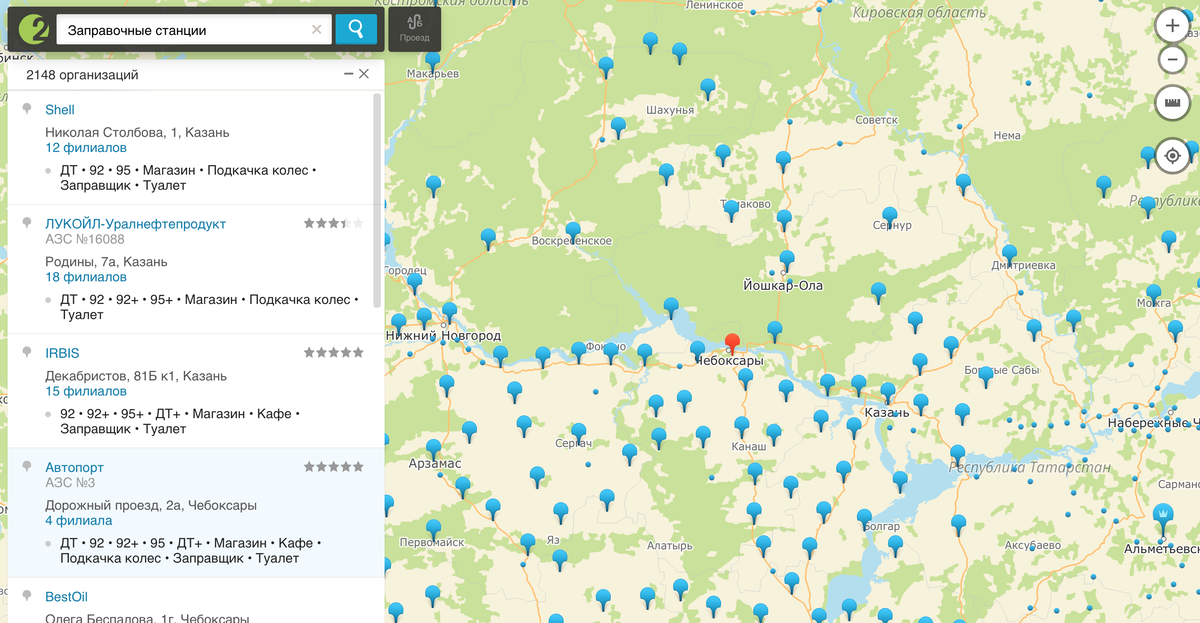Image resolution: width=1200 pixels, height=623 pixels.
Task: Click the pin icon beside ЛУКОЙЛ-Уралнефтепродукт
Action: click(x=26, y=223)
